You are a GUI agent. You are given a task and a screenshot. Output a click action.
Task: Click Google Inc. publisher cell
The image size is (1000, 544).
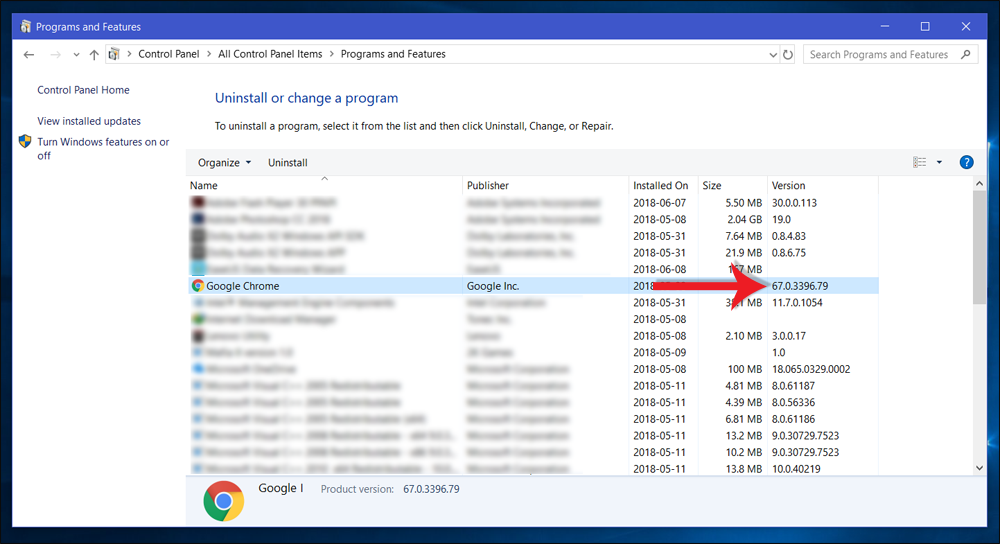pos(493,286)
